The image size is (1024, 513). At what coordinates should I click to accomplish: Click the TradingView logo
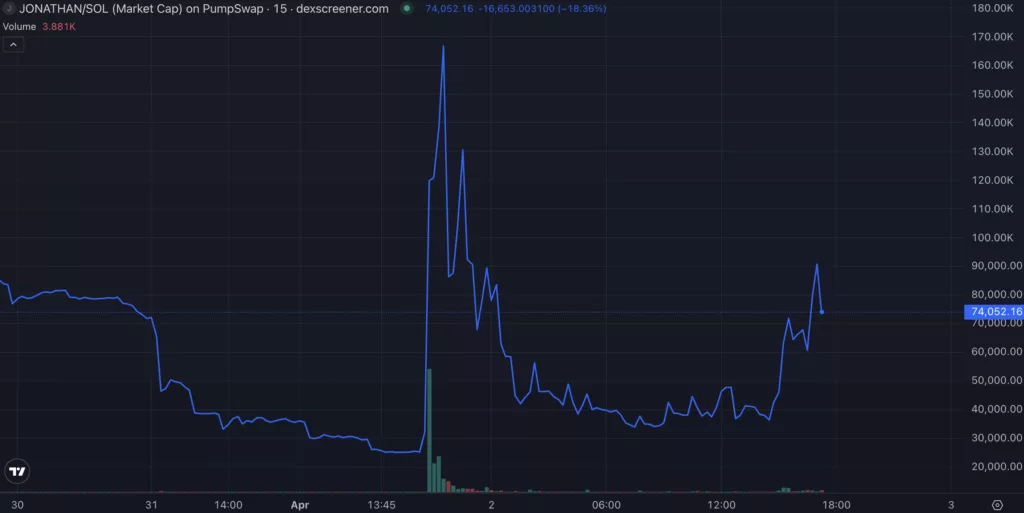point(17,471)
